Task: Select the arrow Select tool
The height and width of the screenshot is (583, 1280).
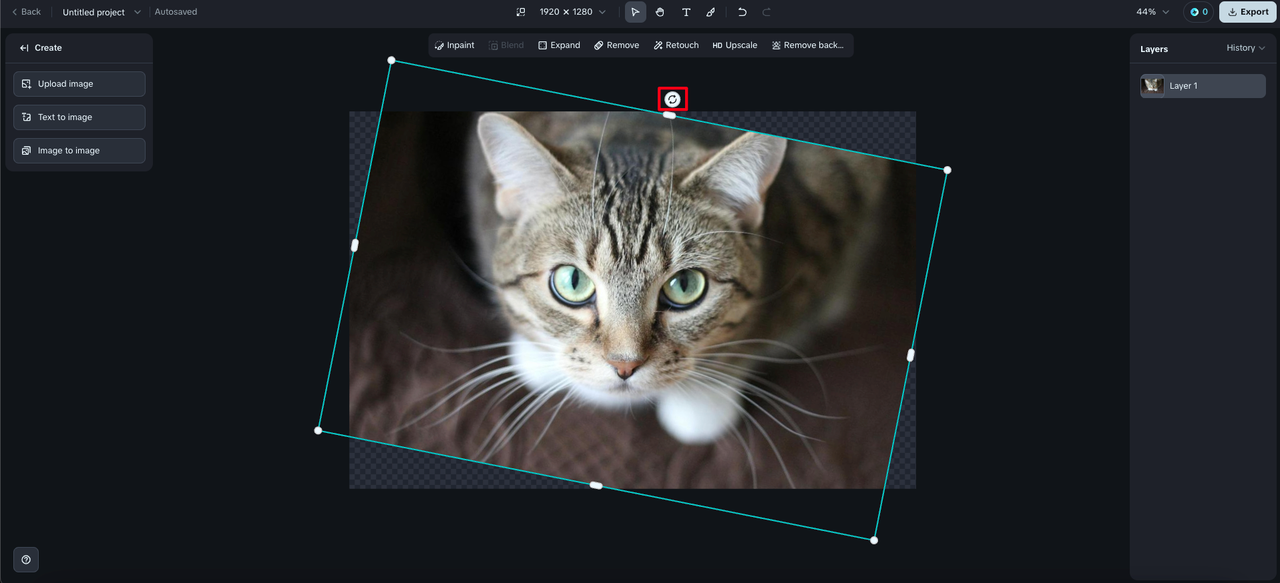Action: tap(635, 12)
